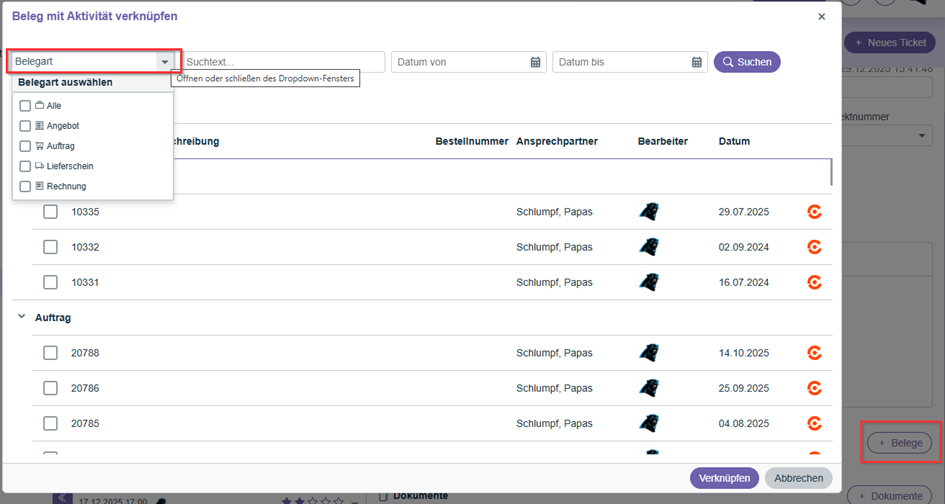Click the Verknüpfen button
This screenshot has width=945, height=504.
coord(724,478)
